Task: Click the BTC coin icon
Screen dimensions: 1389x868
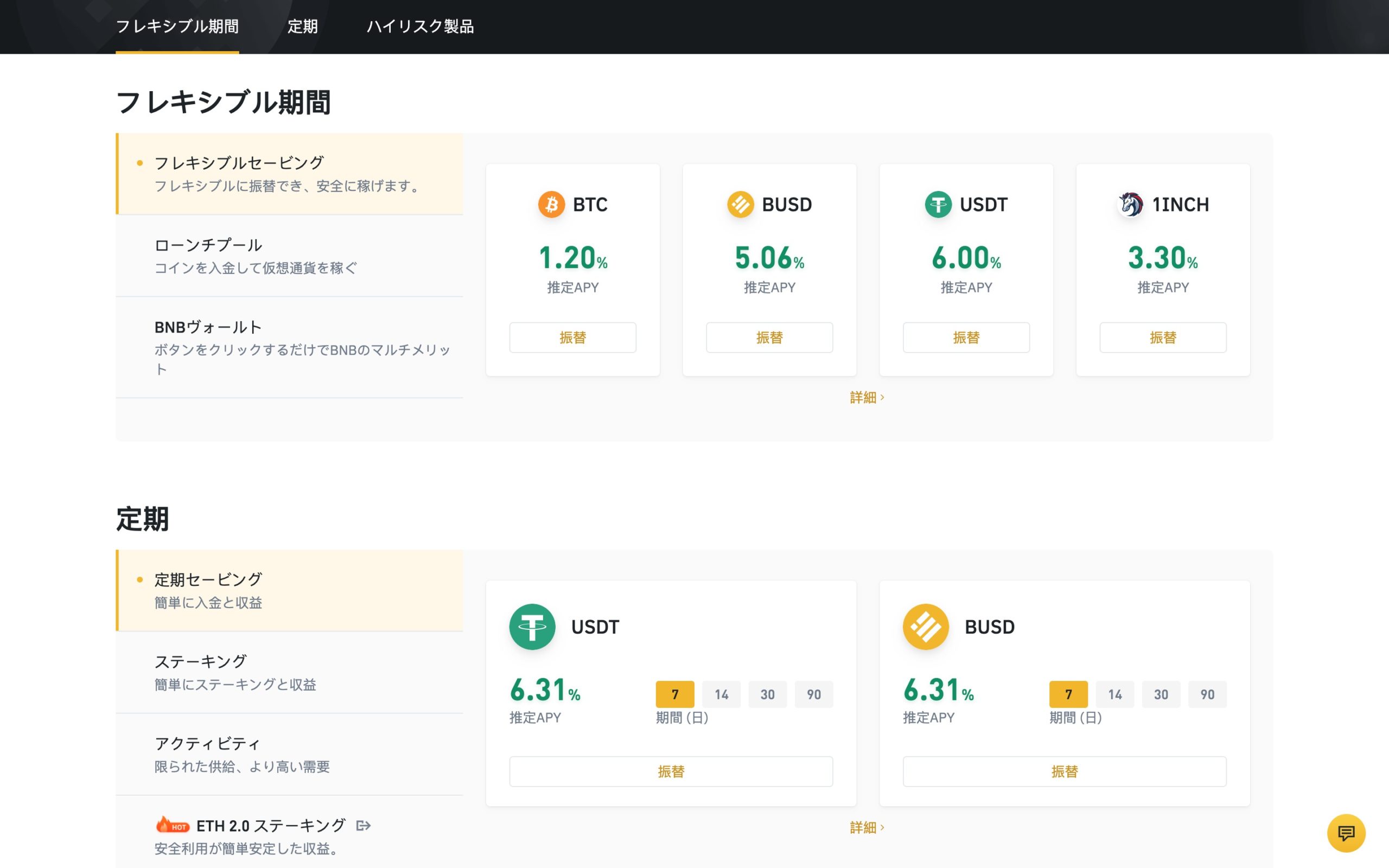Action: pos(551,205)
